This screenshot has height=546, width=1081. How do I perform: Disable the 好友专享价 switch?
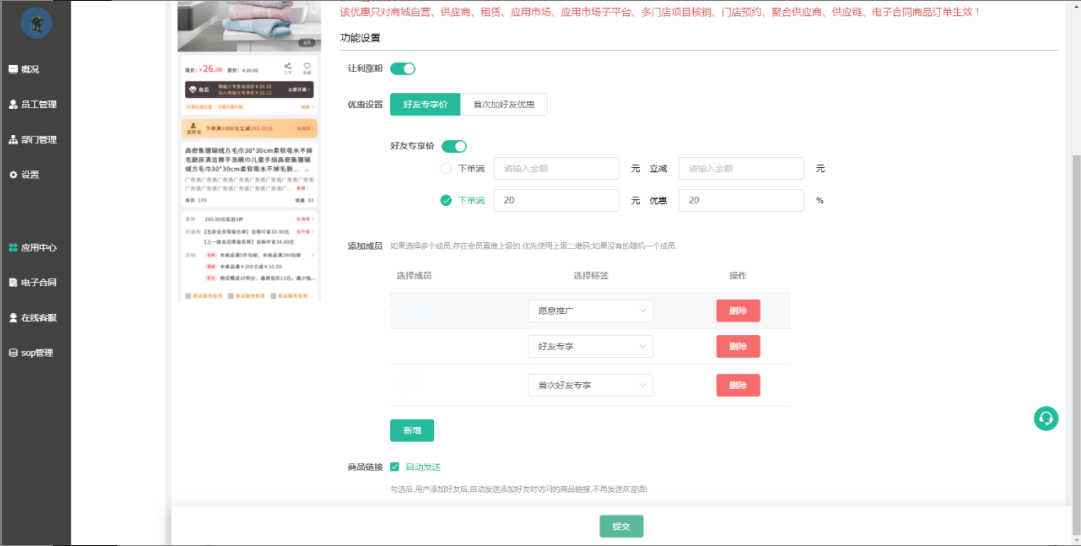(x=454, y=146)
